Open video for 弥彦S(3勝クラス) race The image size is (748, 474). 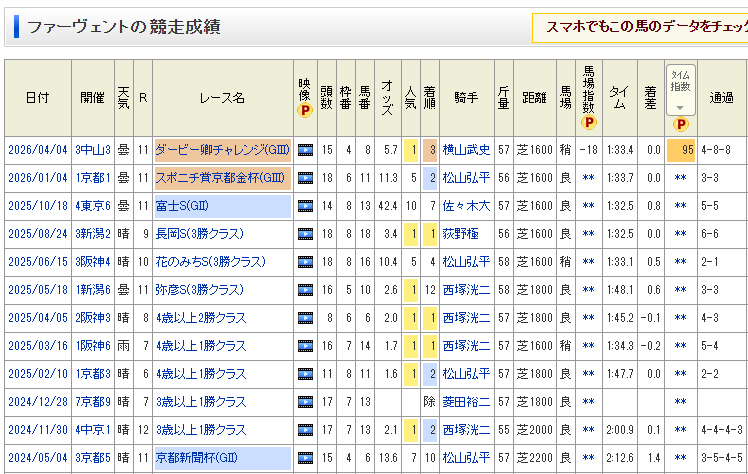(x=305, y=290)
